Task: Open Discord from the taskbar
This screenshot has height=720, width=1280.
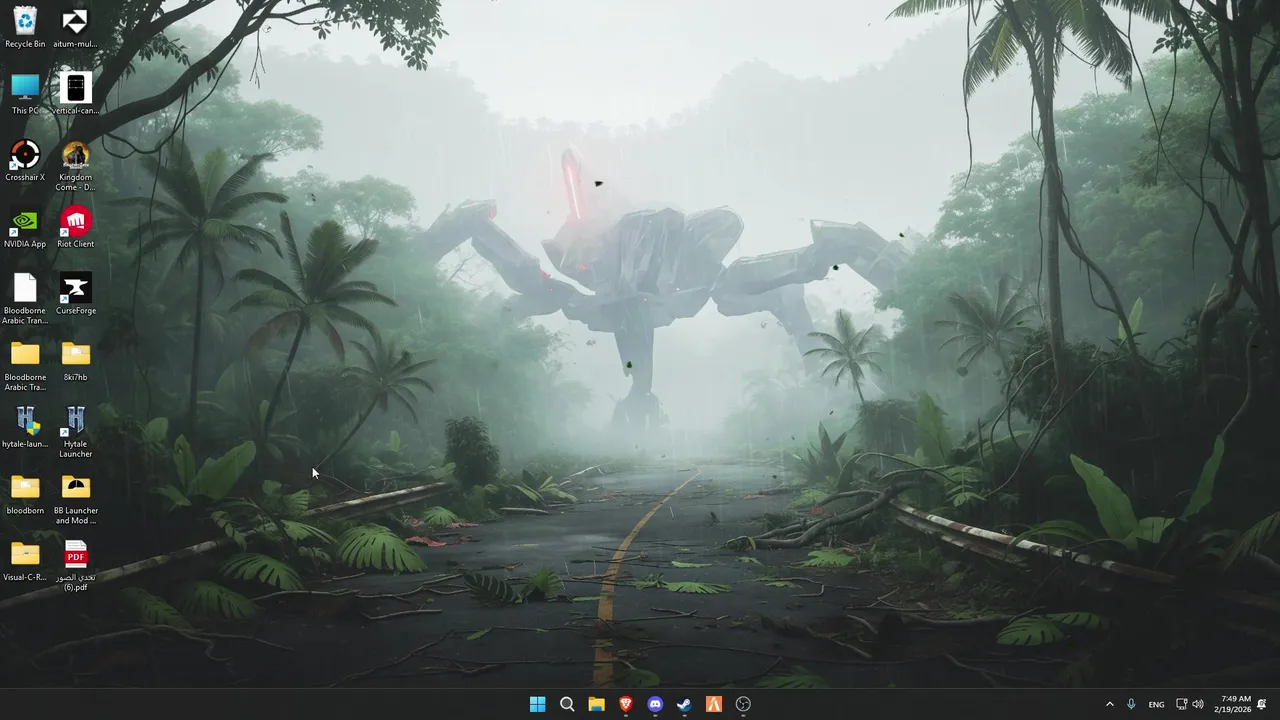Action: [655, 704]
